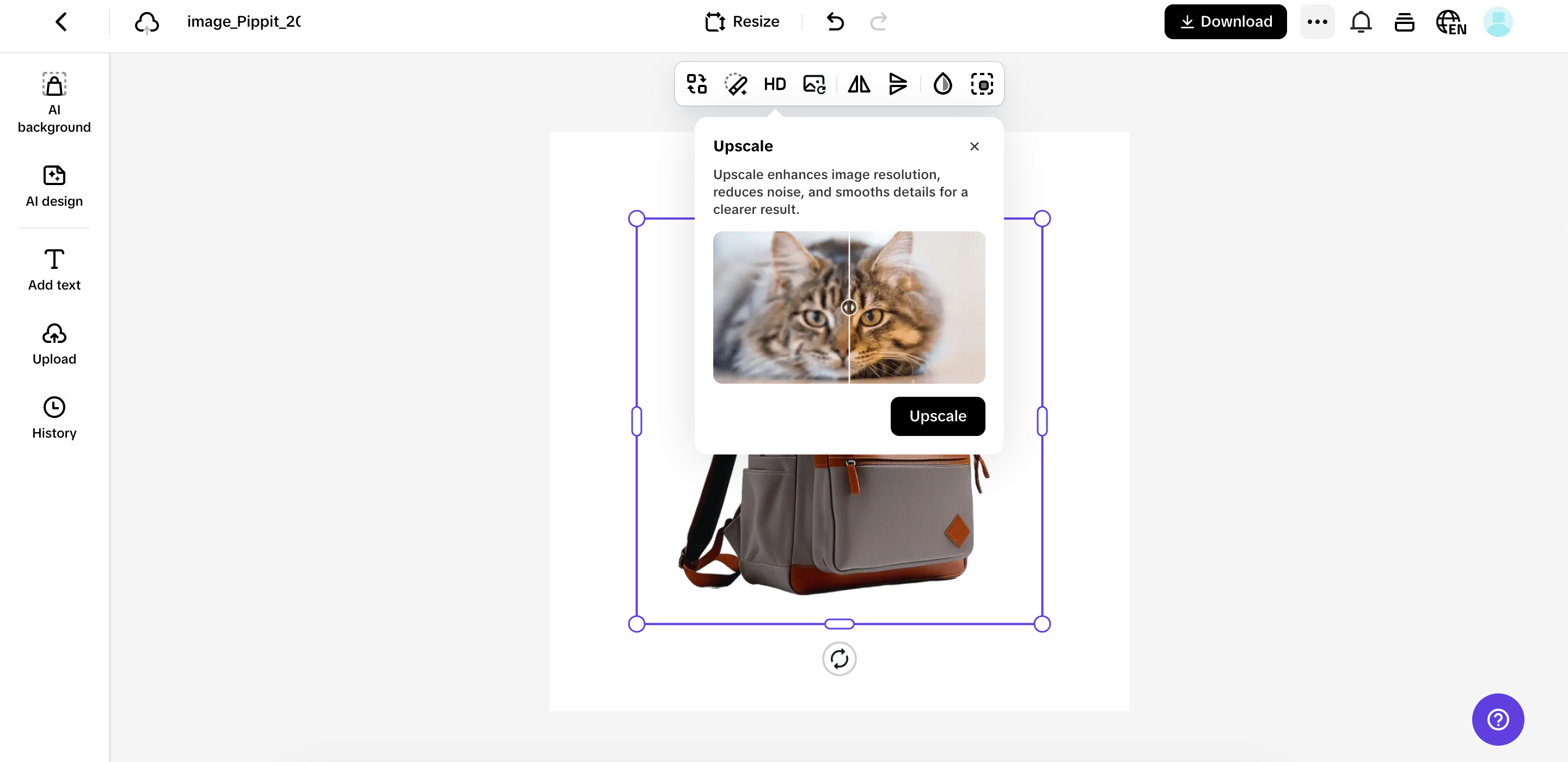Open the EN language selector
The image size is (1568, 762).
pos(1451,21)
